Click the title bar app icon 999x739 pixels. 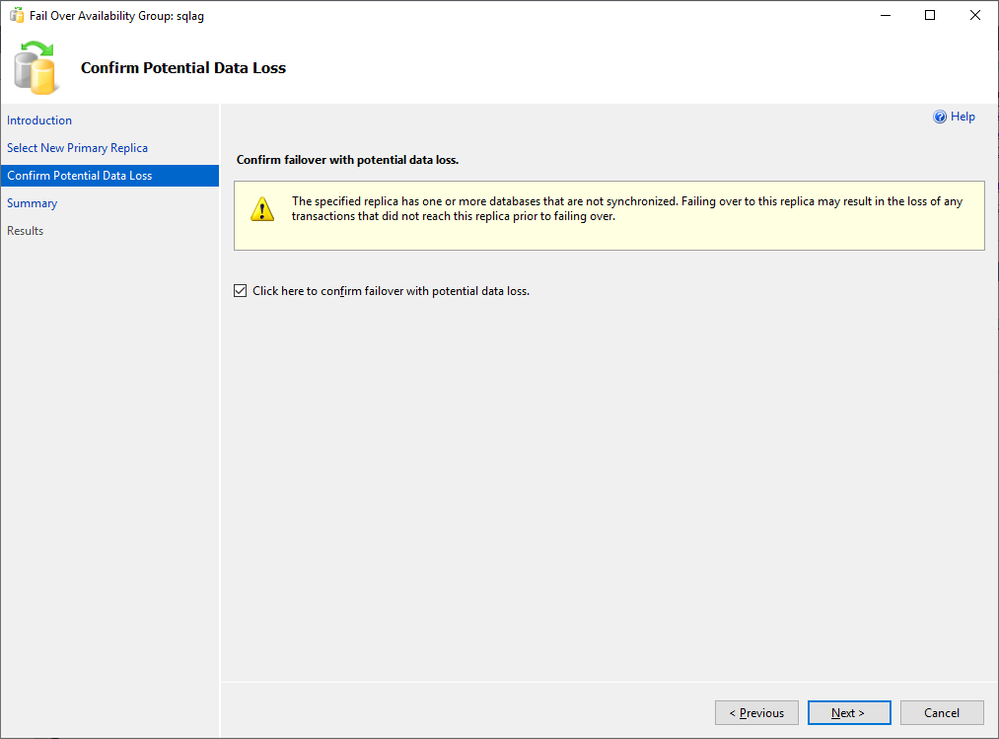tap(16, 16)
